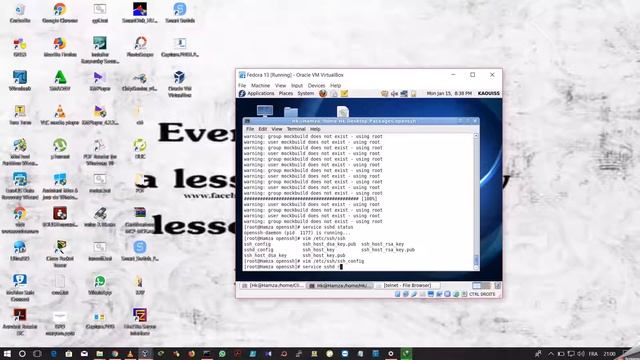640x360 pixels.
Task: Select Mozilla Firefox desktop shortcut
Action: point(60,47)
